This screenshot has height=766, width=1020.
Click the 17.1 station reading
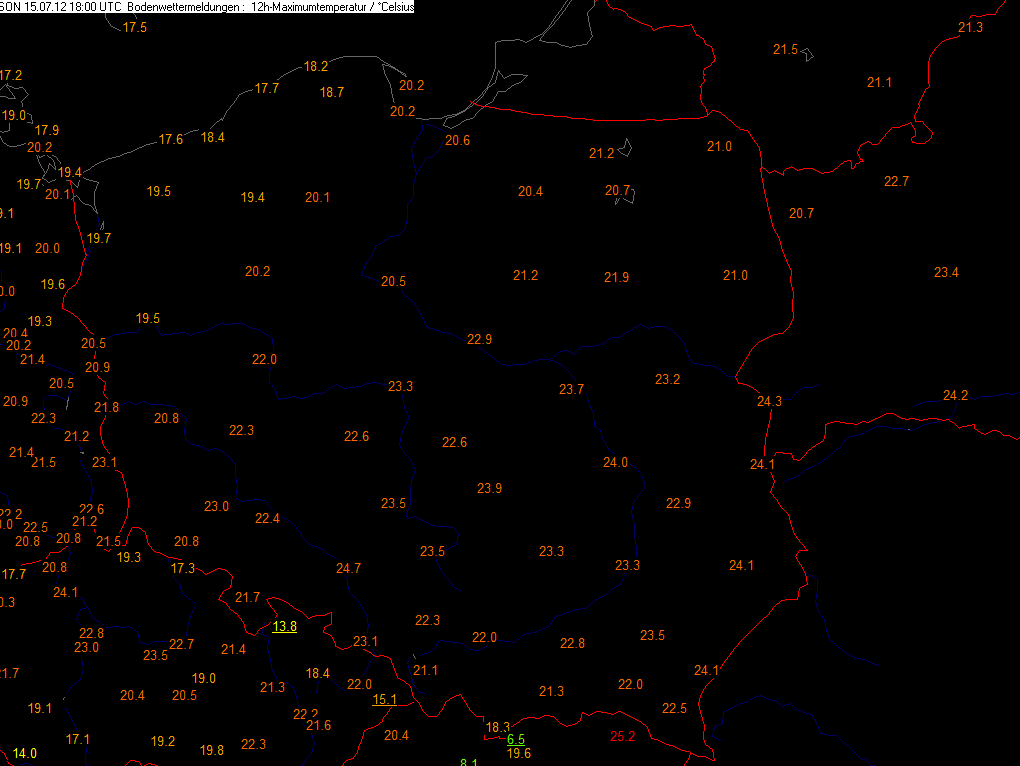77,739
